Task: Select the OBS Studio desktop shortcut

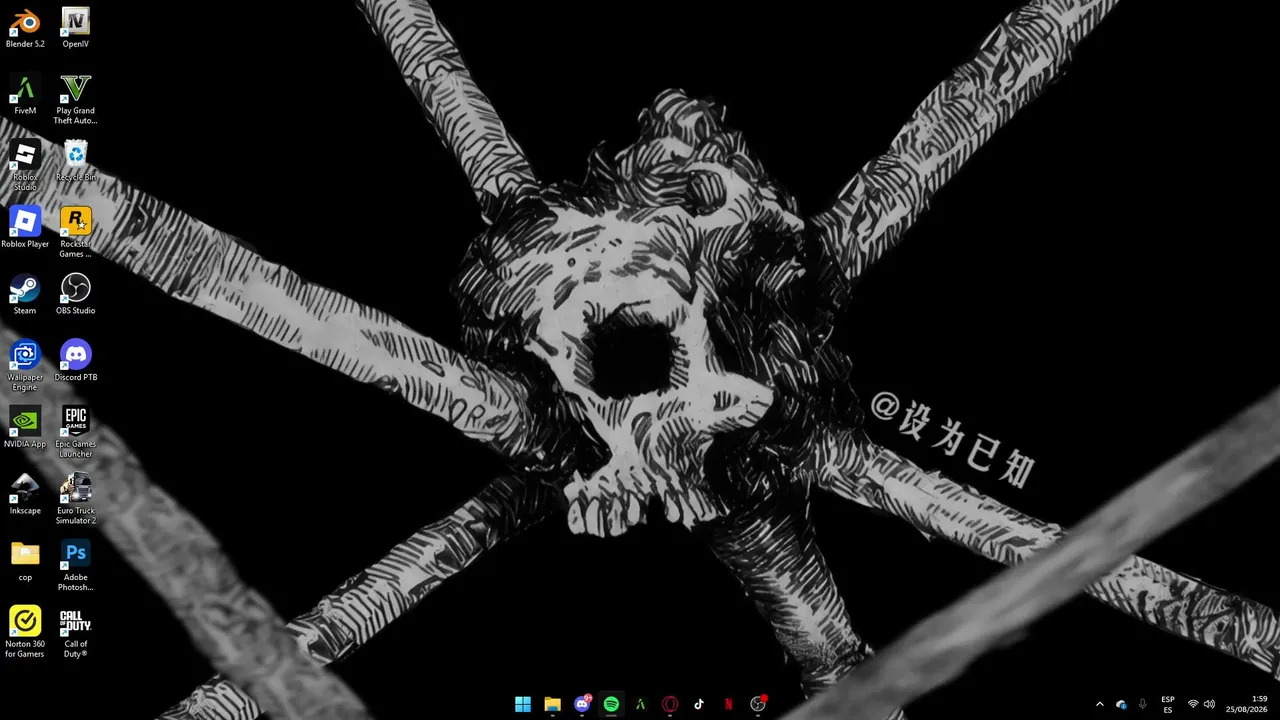Action: (76, 295)
